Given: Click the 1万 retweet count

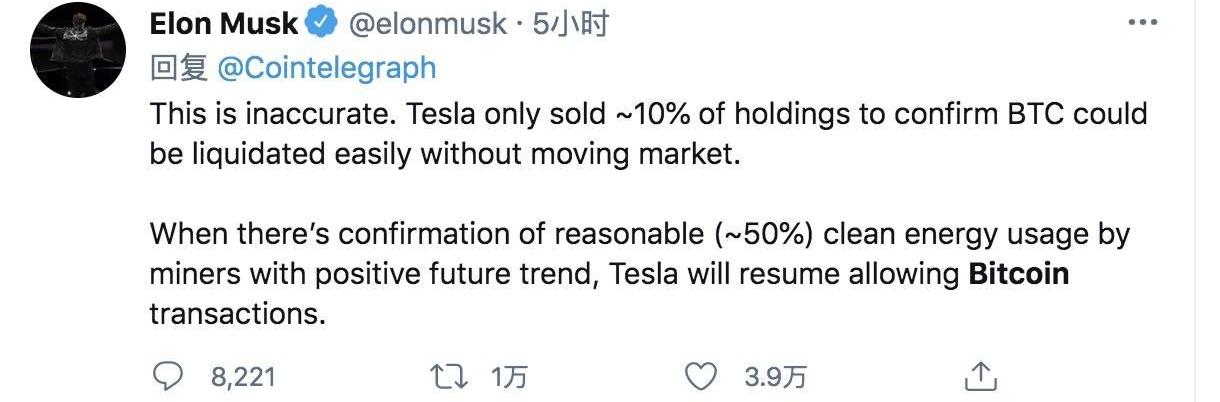Looking at the screenshot, I should point(509,377).
